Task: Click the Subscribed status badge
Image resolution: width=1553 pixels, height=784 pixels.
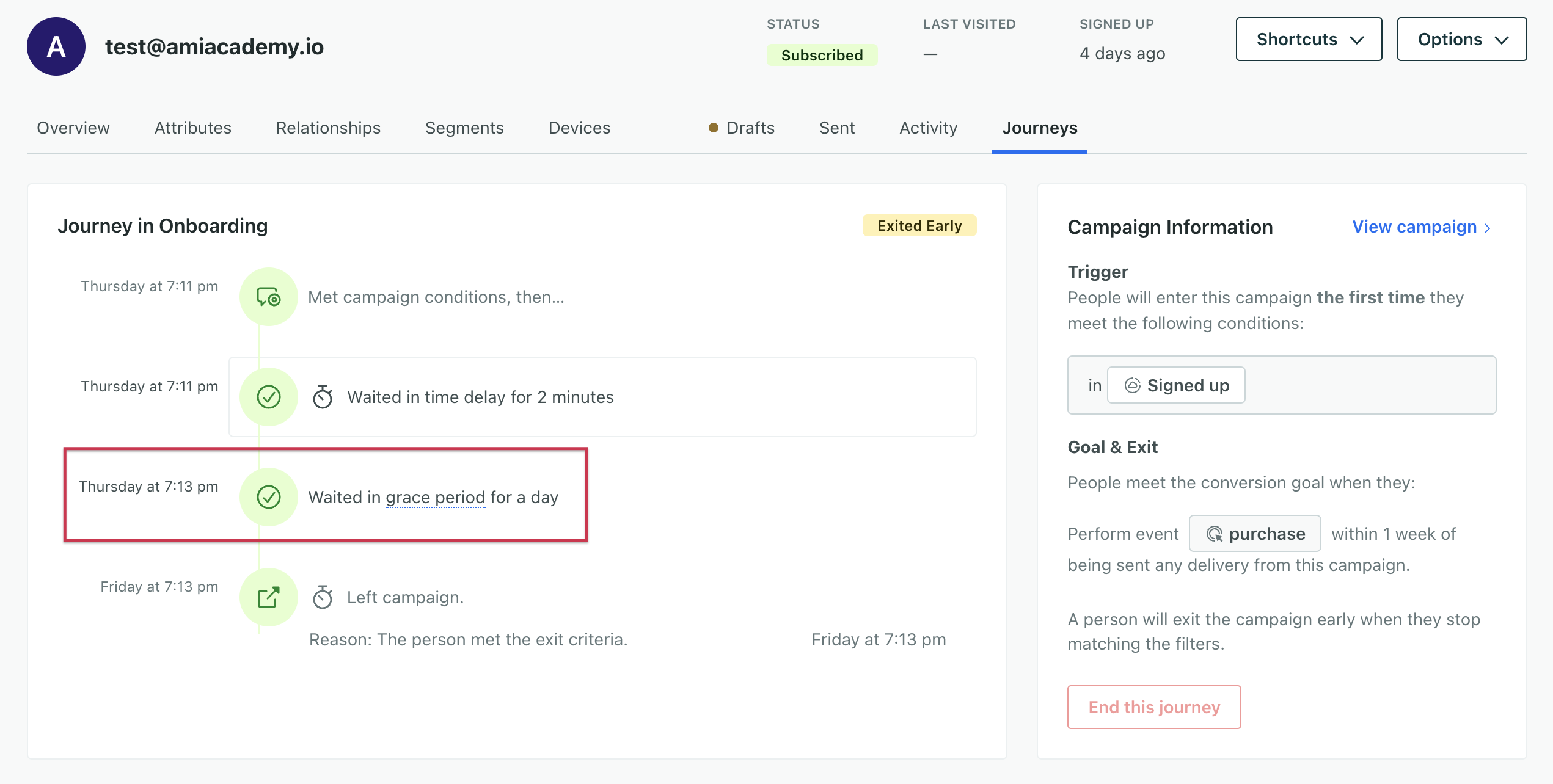Action: (822, 55)
